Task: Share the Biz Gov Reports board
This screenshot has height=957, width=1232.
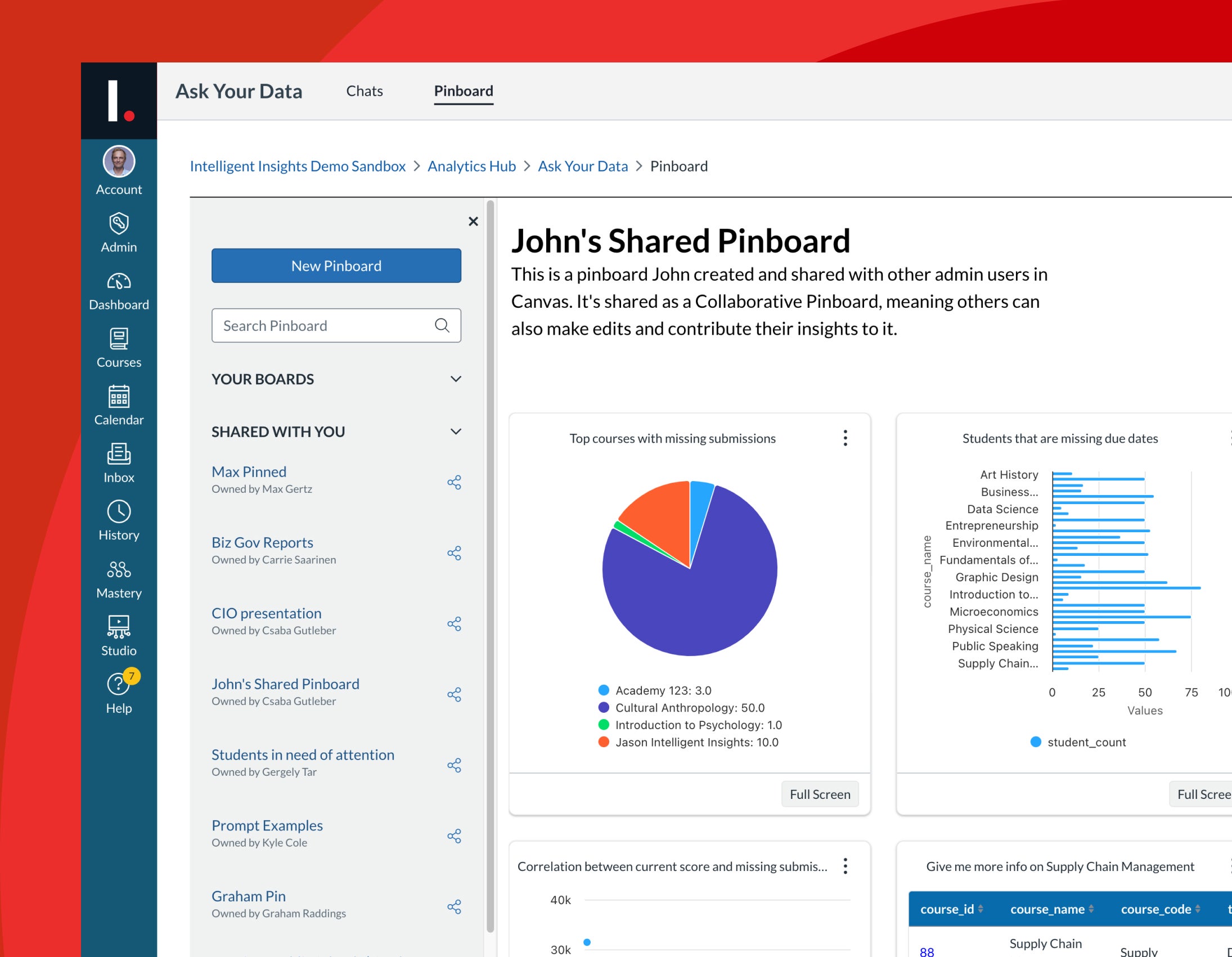Action: point(454,553)
